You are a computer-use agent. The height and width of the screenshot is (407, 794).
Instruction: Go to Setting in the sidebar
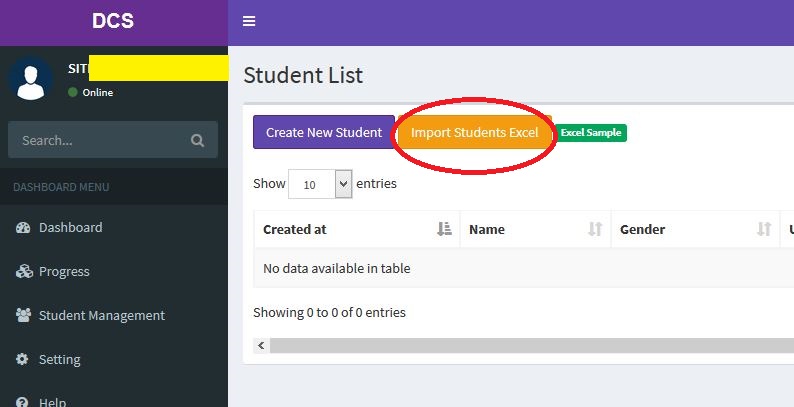click(x=59, y=359)
